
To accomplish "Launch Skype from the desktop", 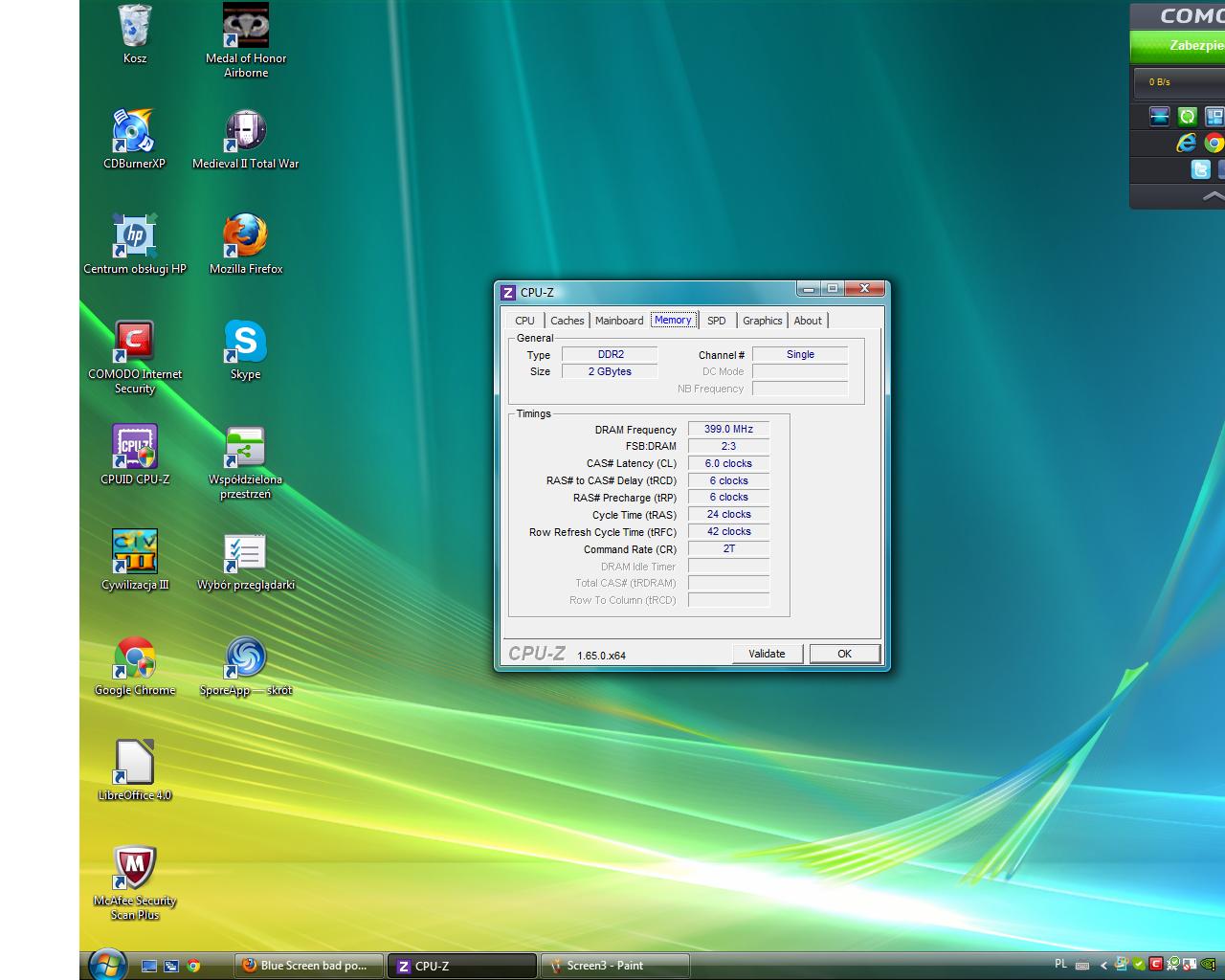I will click(245, 343).
